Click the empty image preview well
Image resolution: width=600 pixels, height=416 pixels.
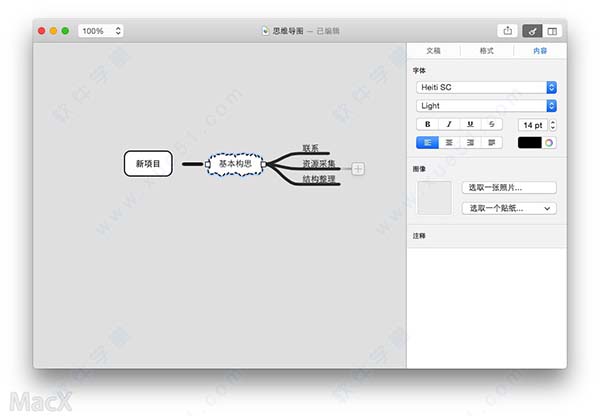[x=434, y=198]
